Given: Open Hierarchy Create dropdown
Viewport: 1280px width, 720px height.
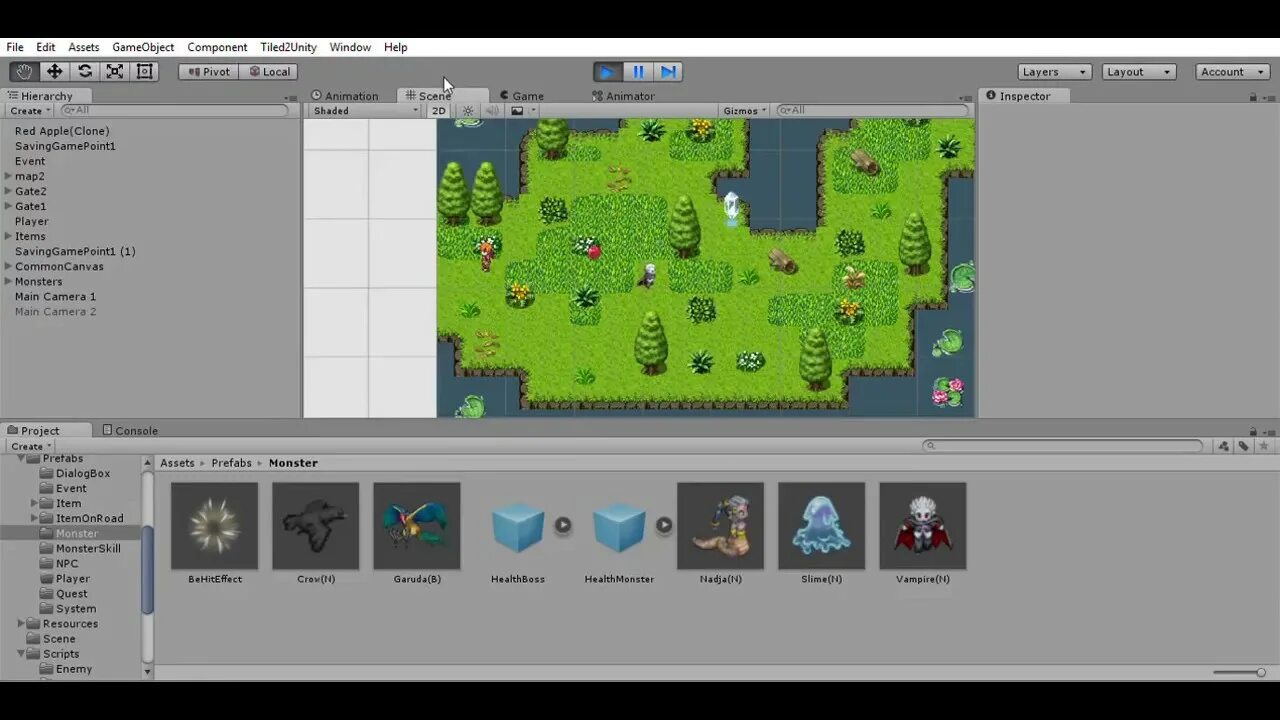Looking at the screenshot, I should 30,111.
